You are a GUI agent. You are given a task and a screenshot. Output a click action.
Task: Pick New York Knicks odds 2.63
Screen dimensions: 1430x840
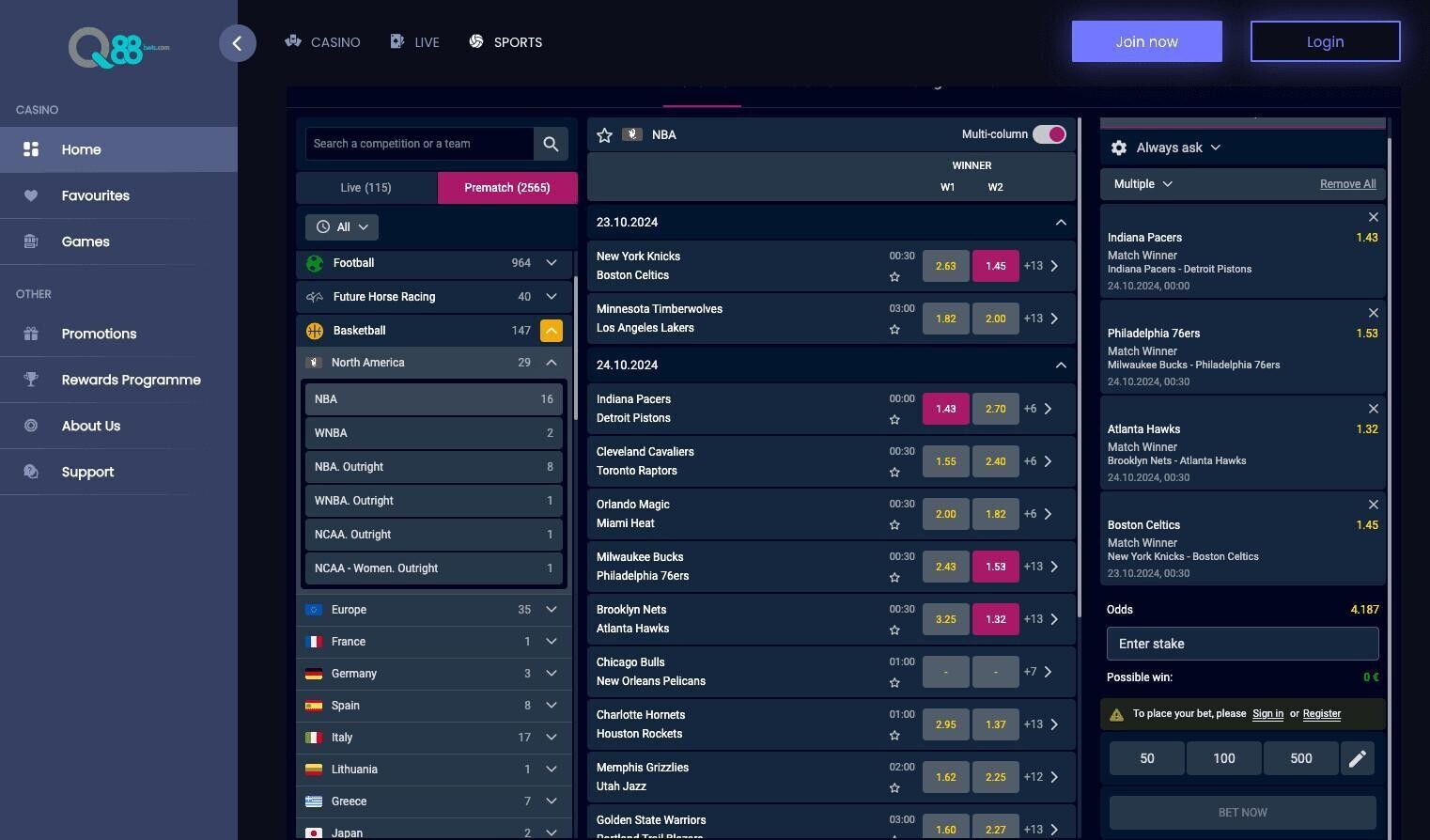point(946,266)
